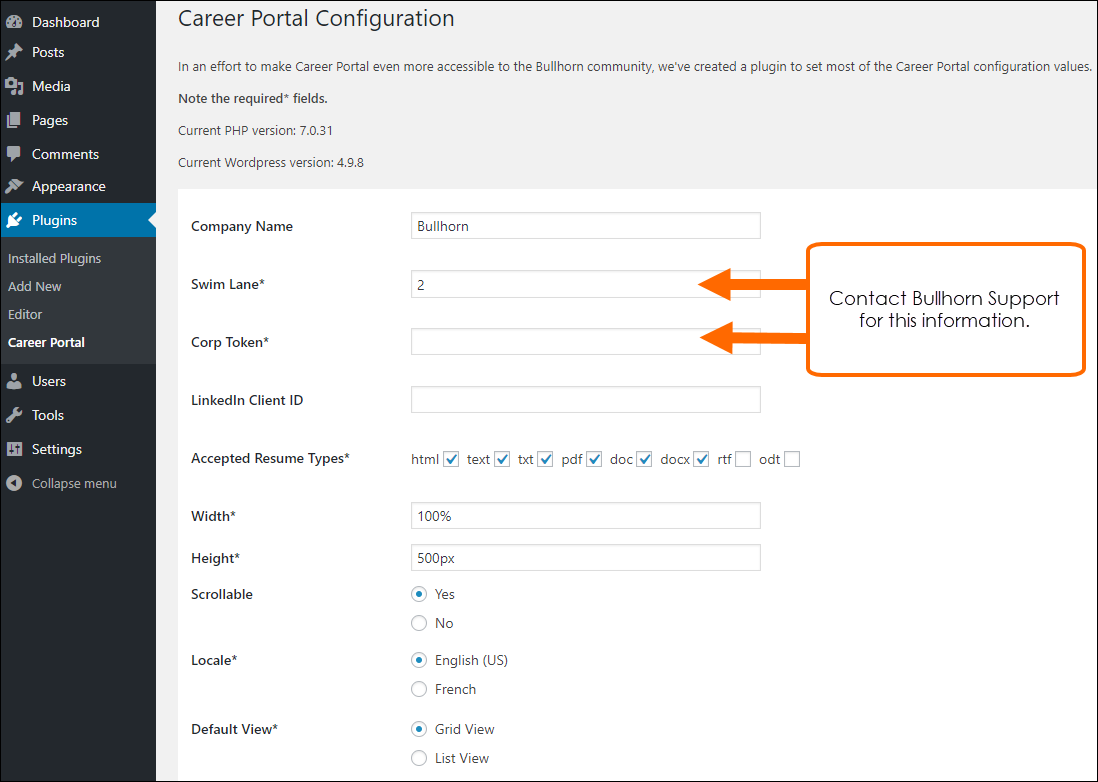
Task: Click the Comments speech bubble icon
Action: point(14,154)
